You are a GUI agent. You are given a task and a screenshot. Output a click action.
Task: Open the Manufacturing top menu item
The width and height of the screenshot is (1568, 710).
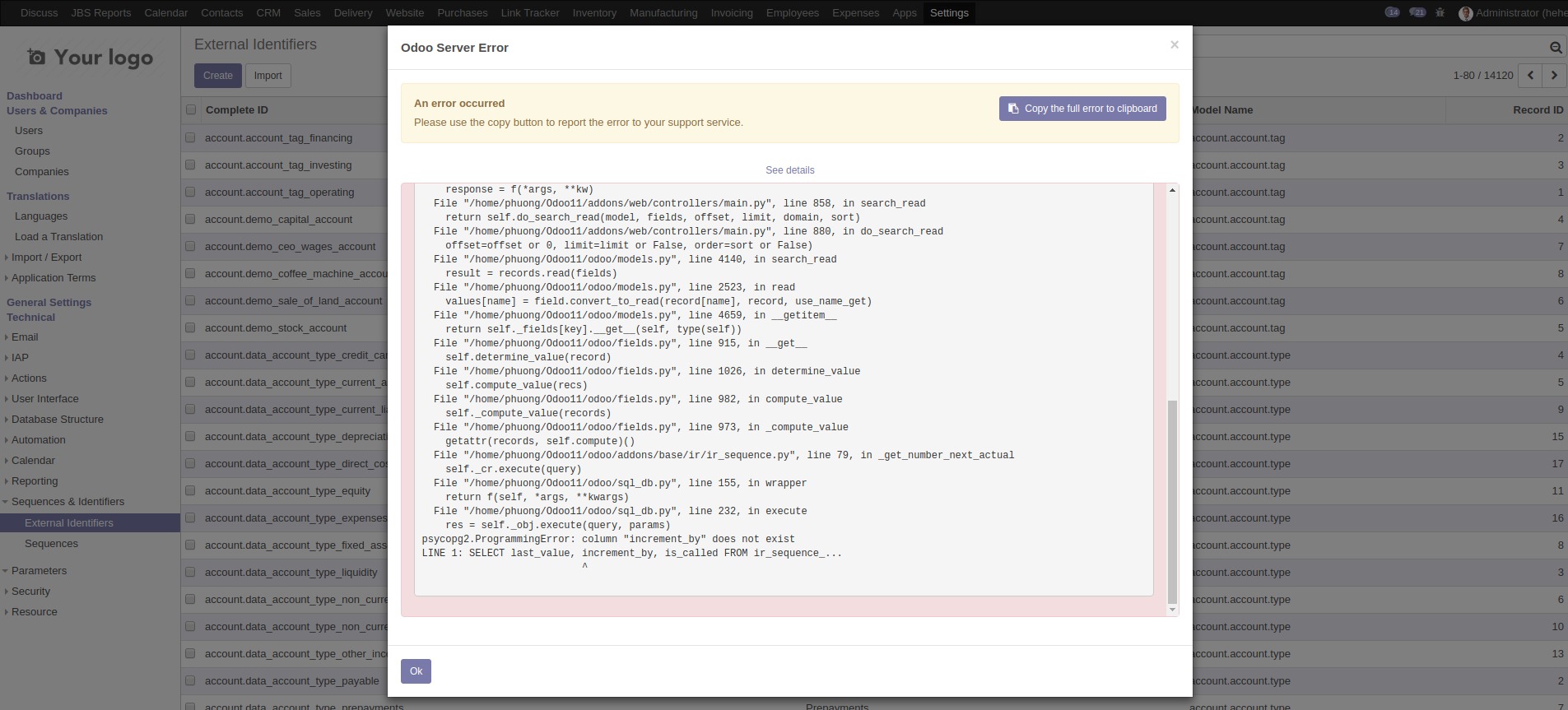pyautogui.click(x=663, y=13)
